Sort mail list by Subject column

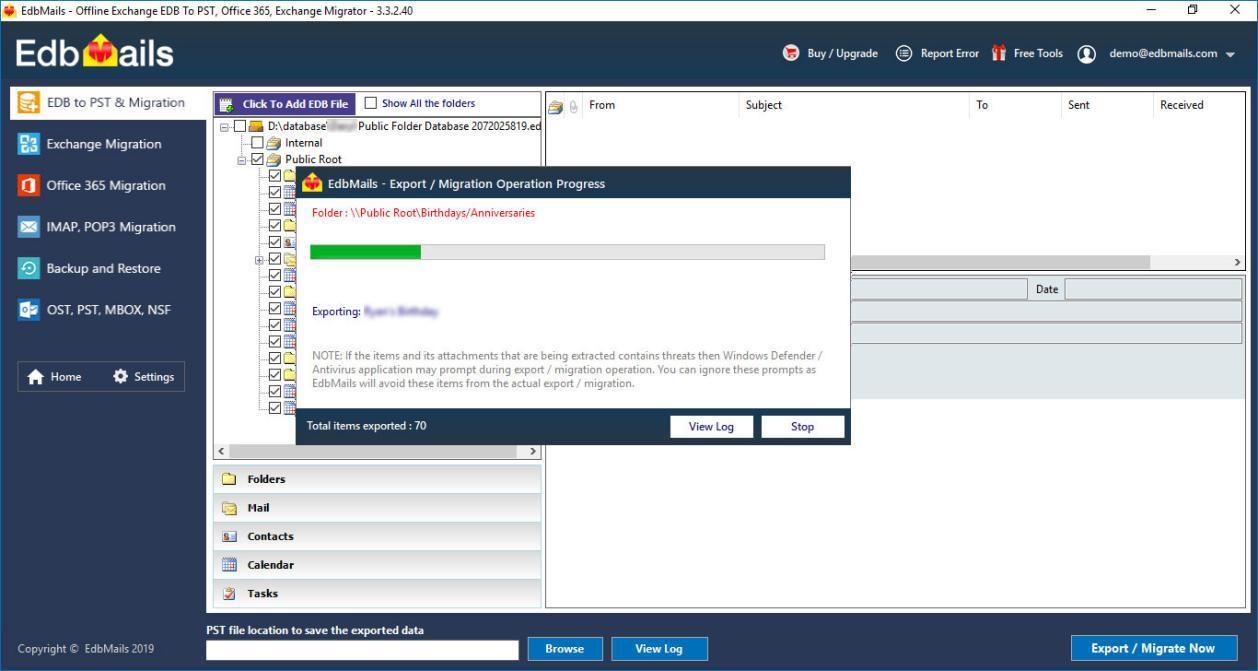click(854, 105)
